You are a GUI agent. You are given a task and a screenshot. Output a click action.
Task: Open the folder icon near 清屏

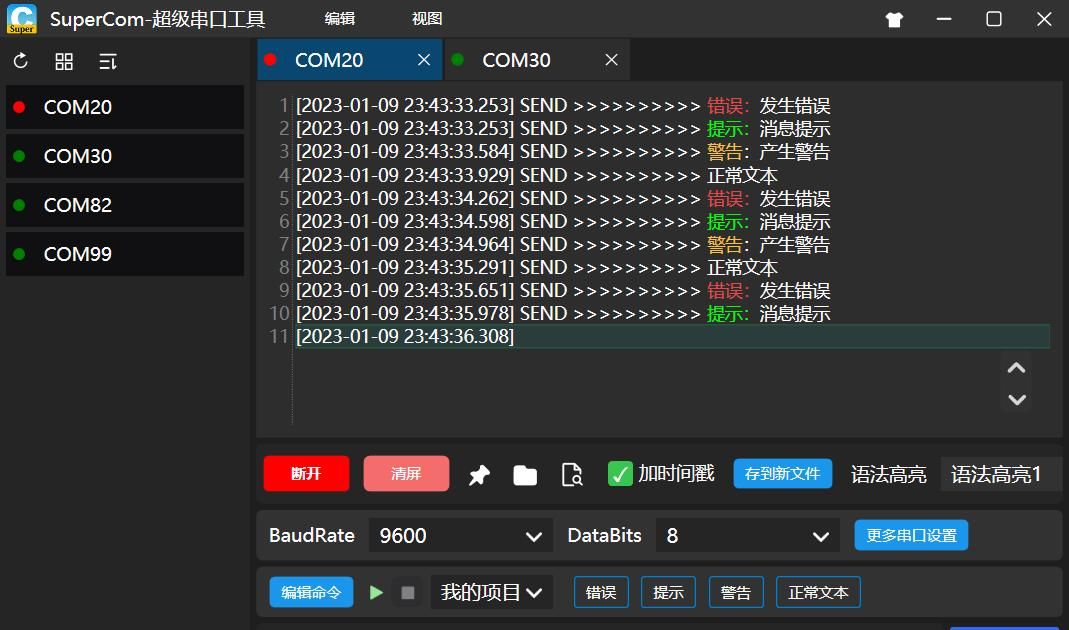coord(525,475)
